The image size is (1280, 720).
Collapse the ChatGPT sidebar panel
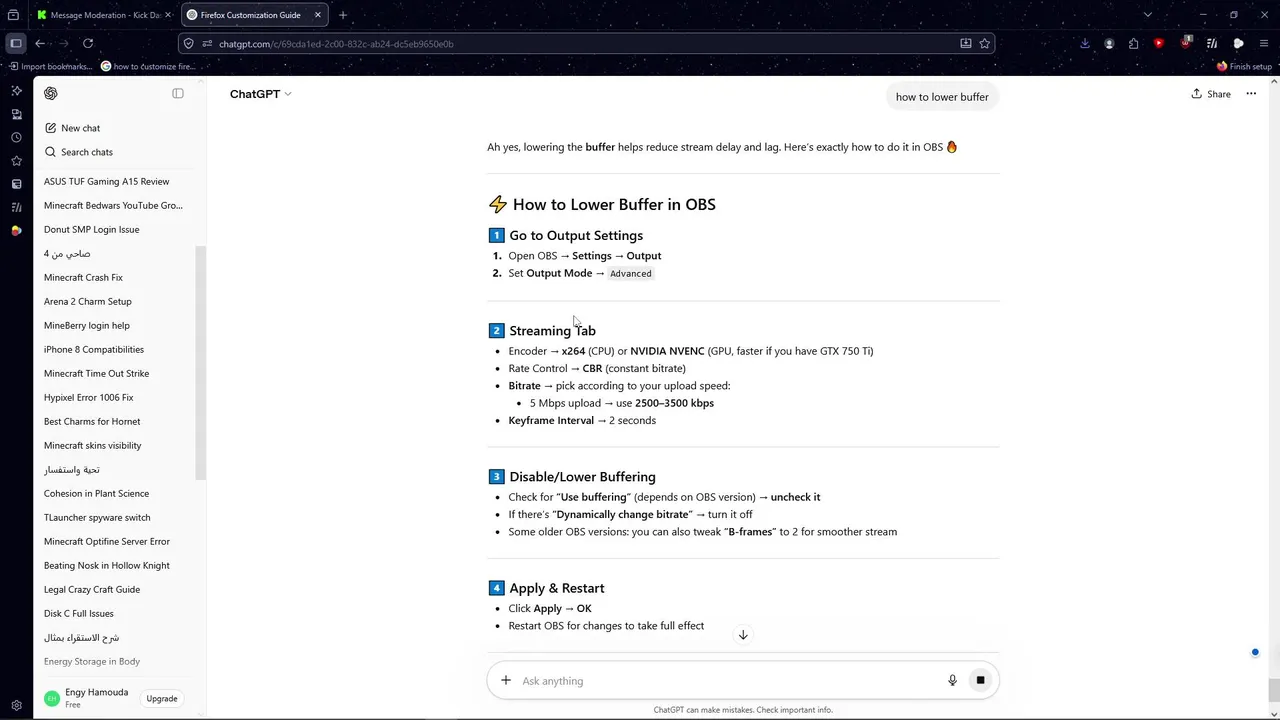(178, 93)
